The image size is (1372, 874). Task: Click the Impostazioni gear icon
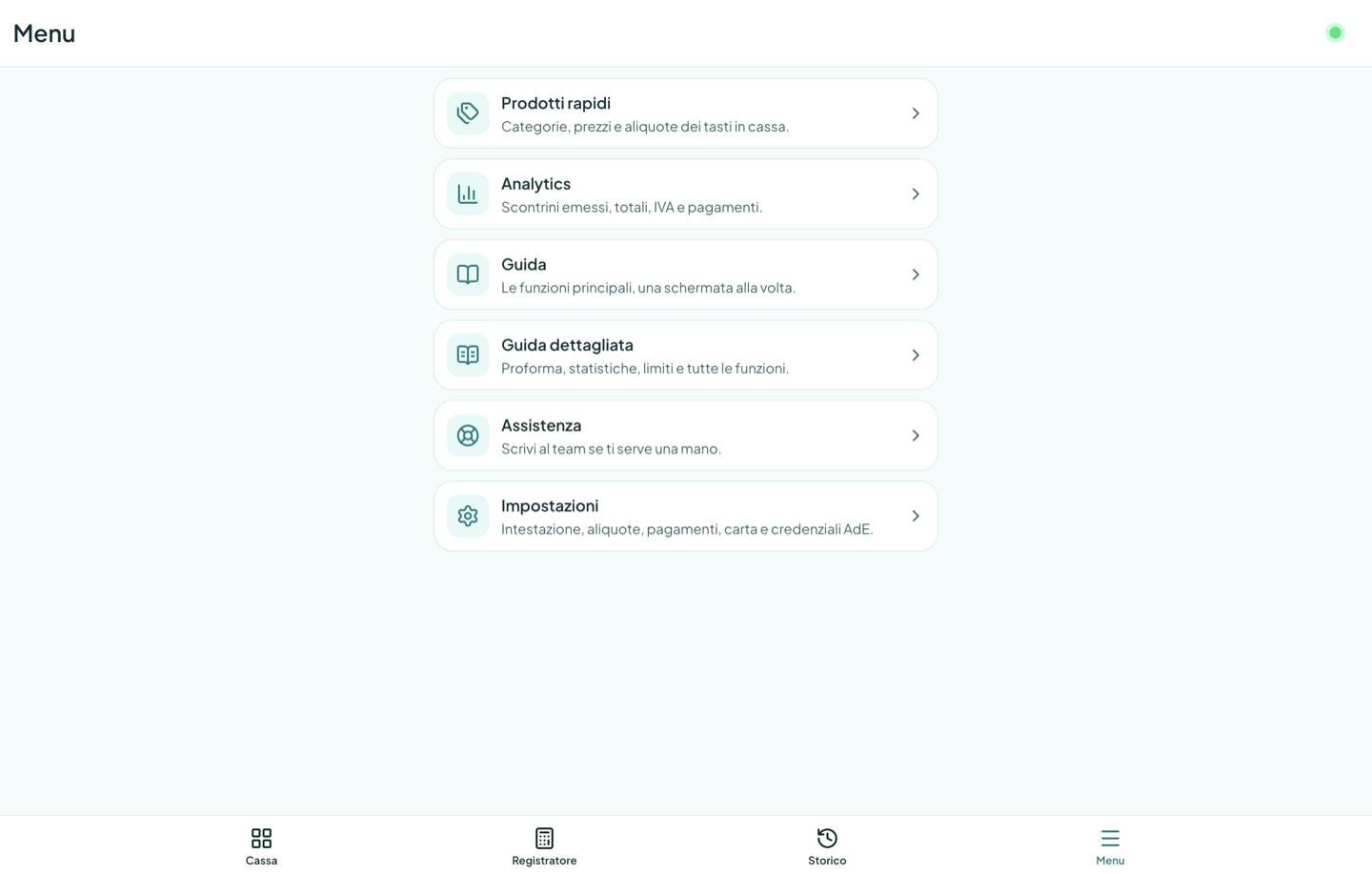(x=467, y=516)
